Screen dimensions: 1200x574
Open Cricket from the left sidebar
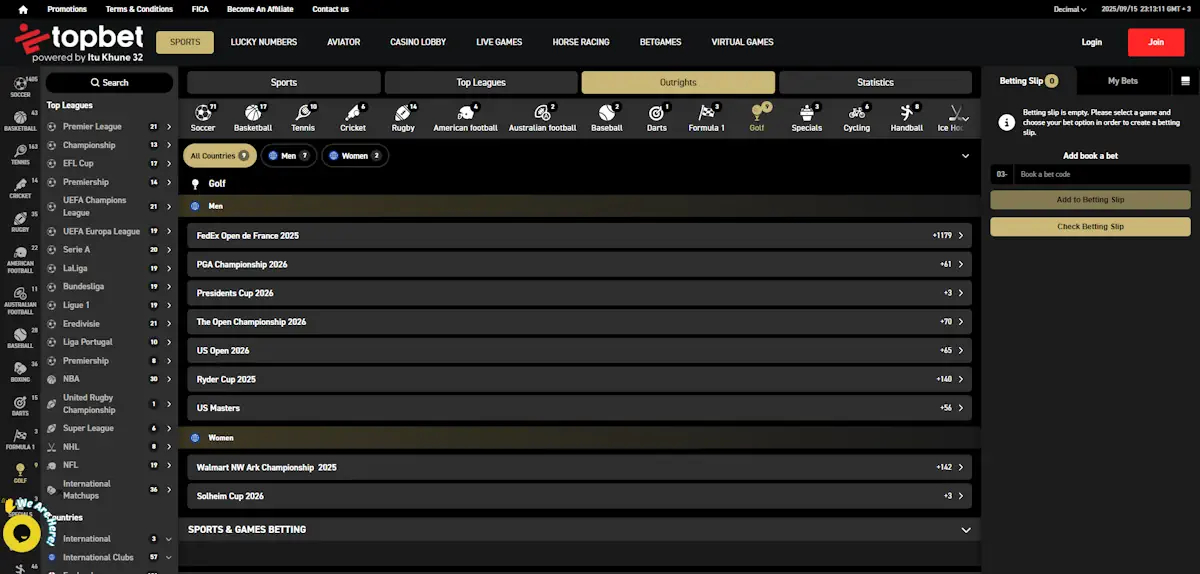(x=20, y=189)
